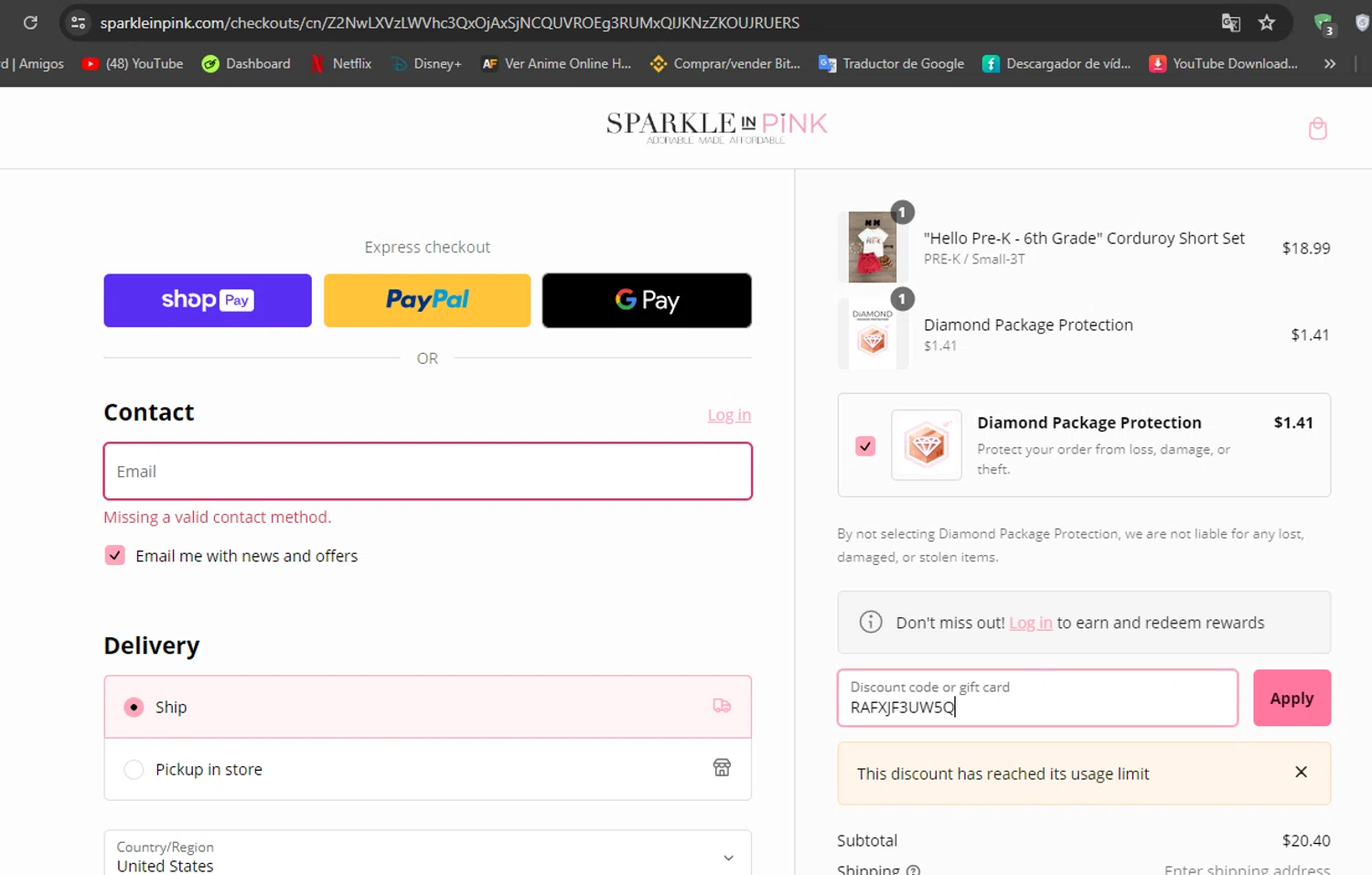Pay with Google Pay express checkout

(647, 300)
